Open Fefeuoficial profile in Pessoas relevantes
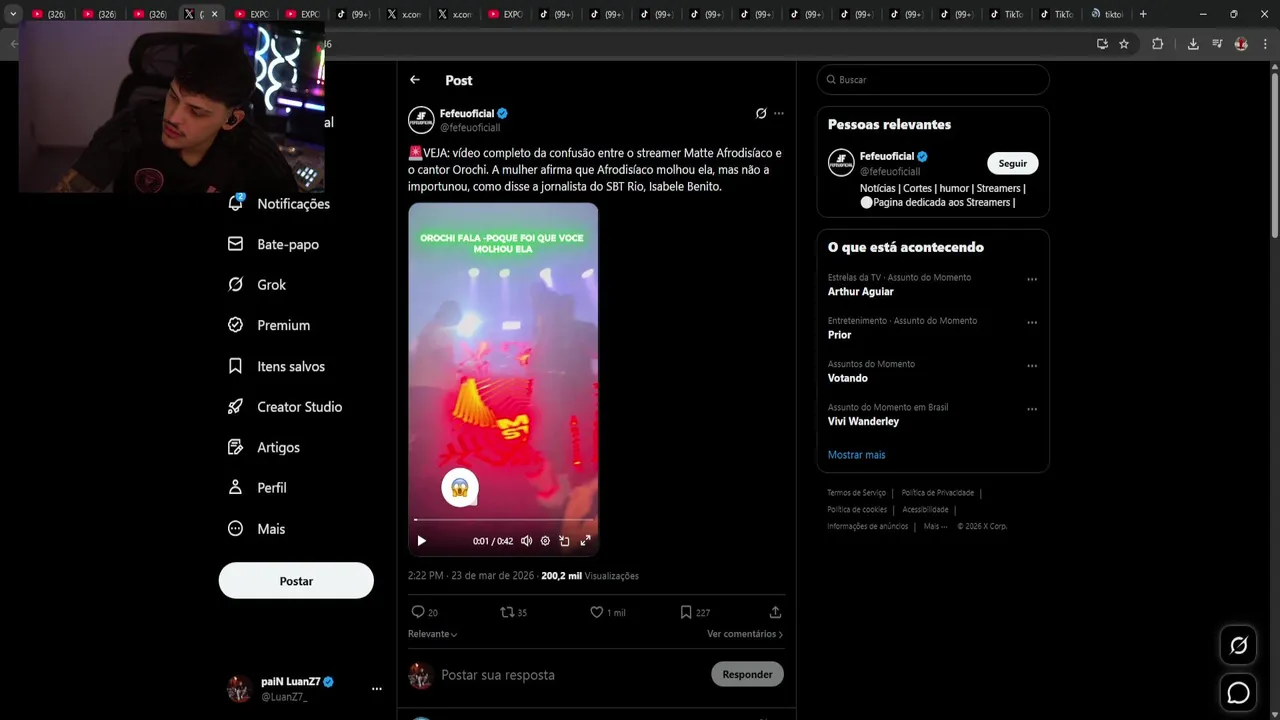 click(887, 157)
